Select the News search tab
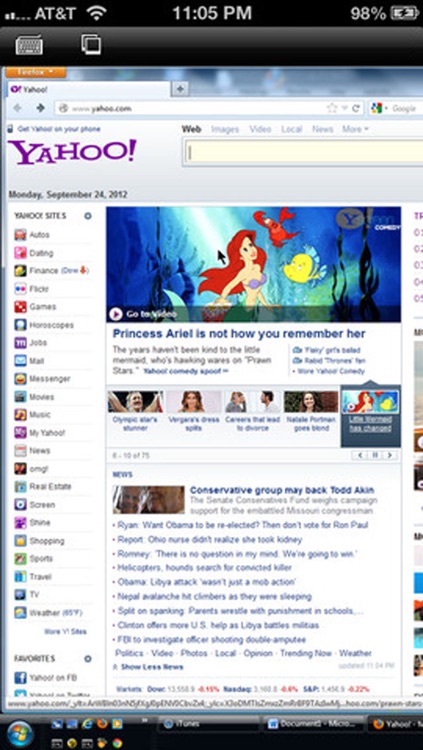 323,129
